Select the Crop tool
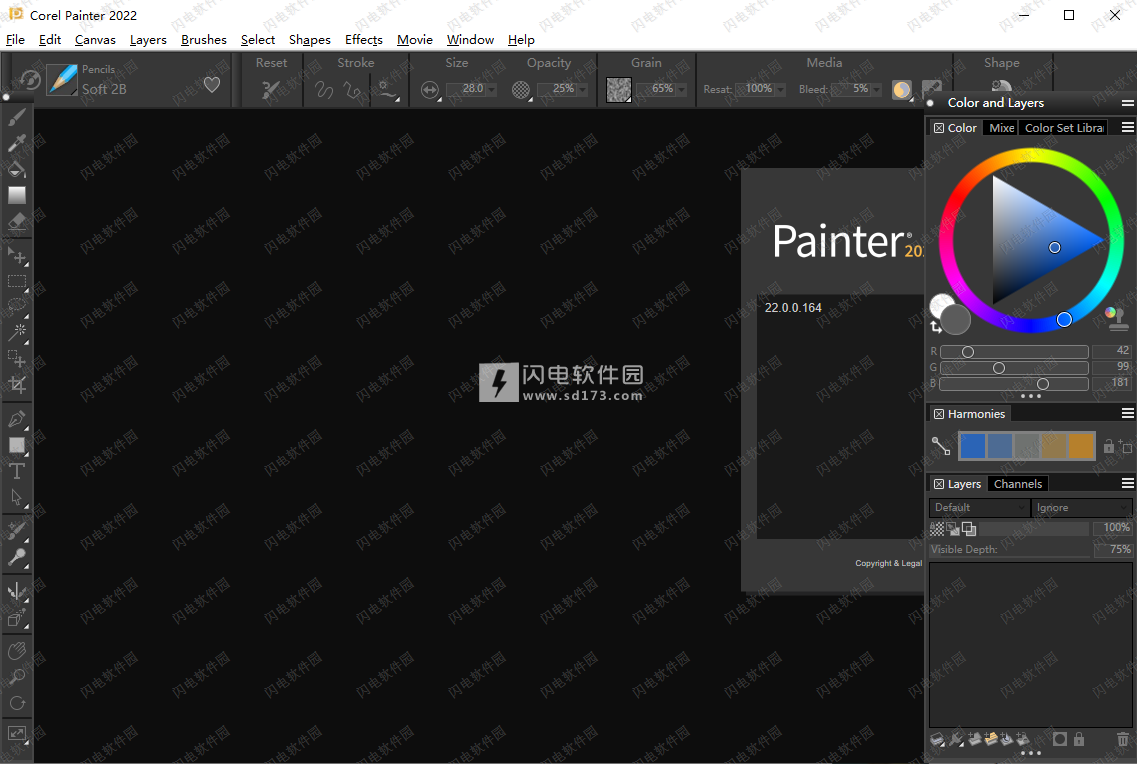Image resolution: width=1137 pixels, height=764 pixels. click(17, 384)
